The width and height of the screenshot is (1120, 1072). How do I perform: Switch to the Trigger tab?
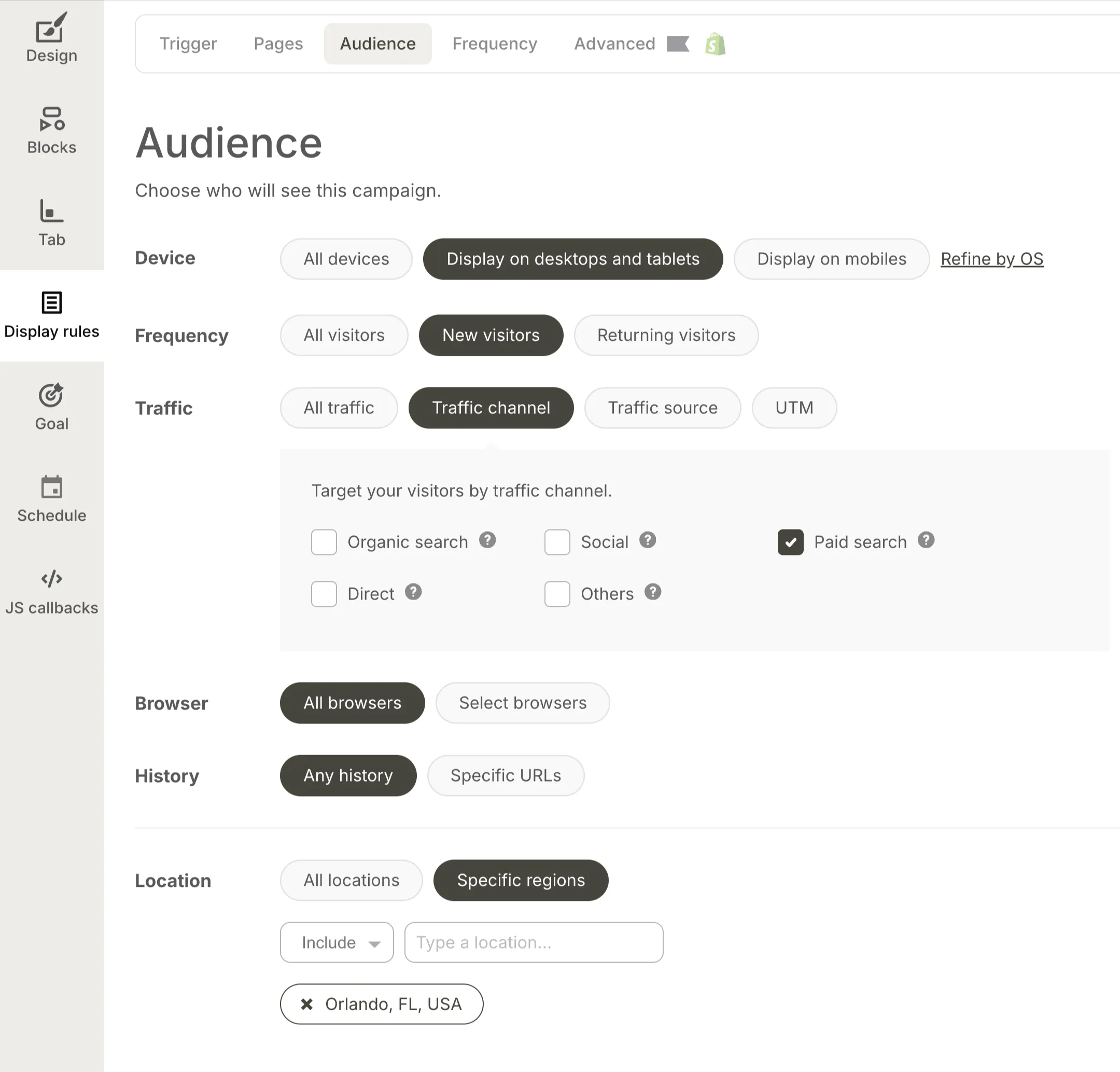coord(188,44)
